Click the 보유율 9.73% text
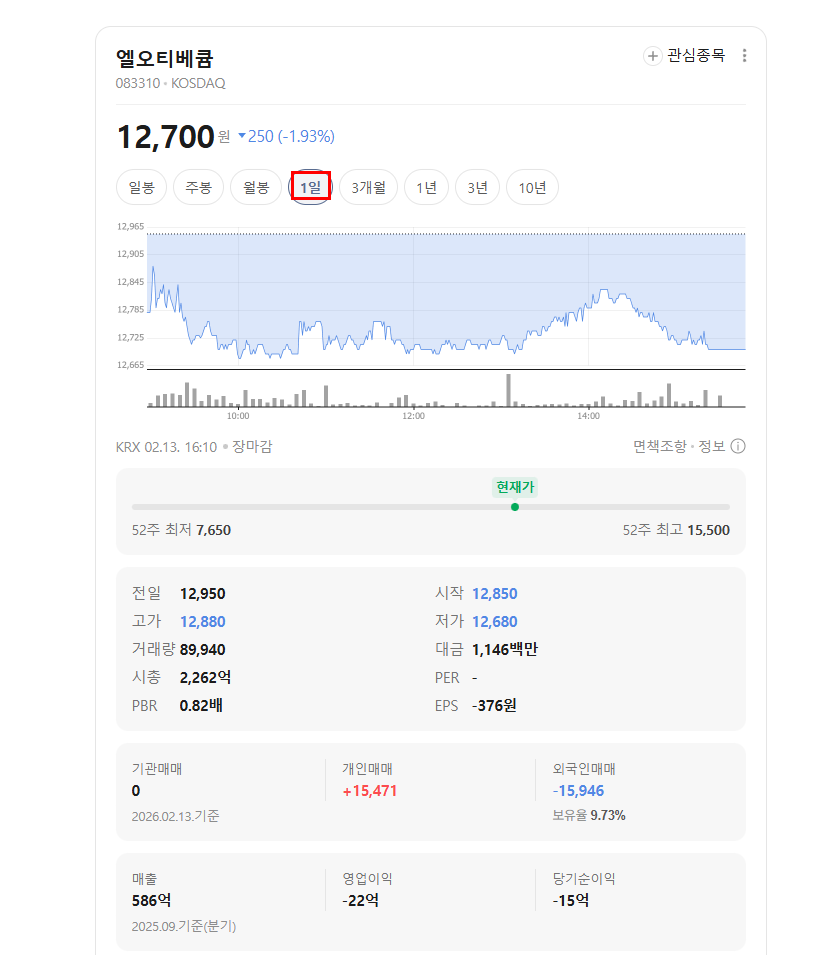 tap(589, 816)
